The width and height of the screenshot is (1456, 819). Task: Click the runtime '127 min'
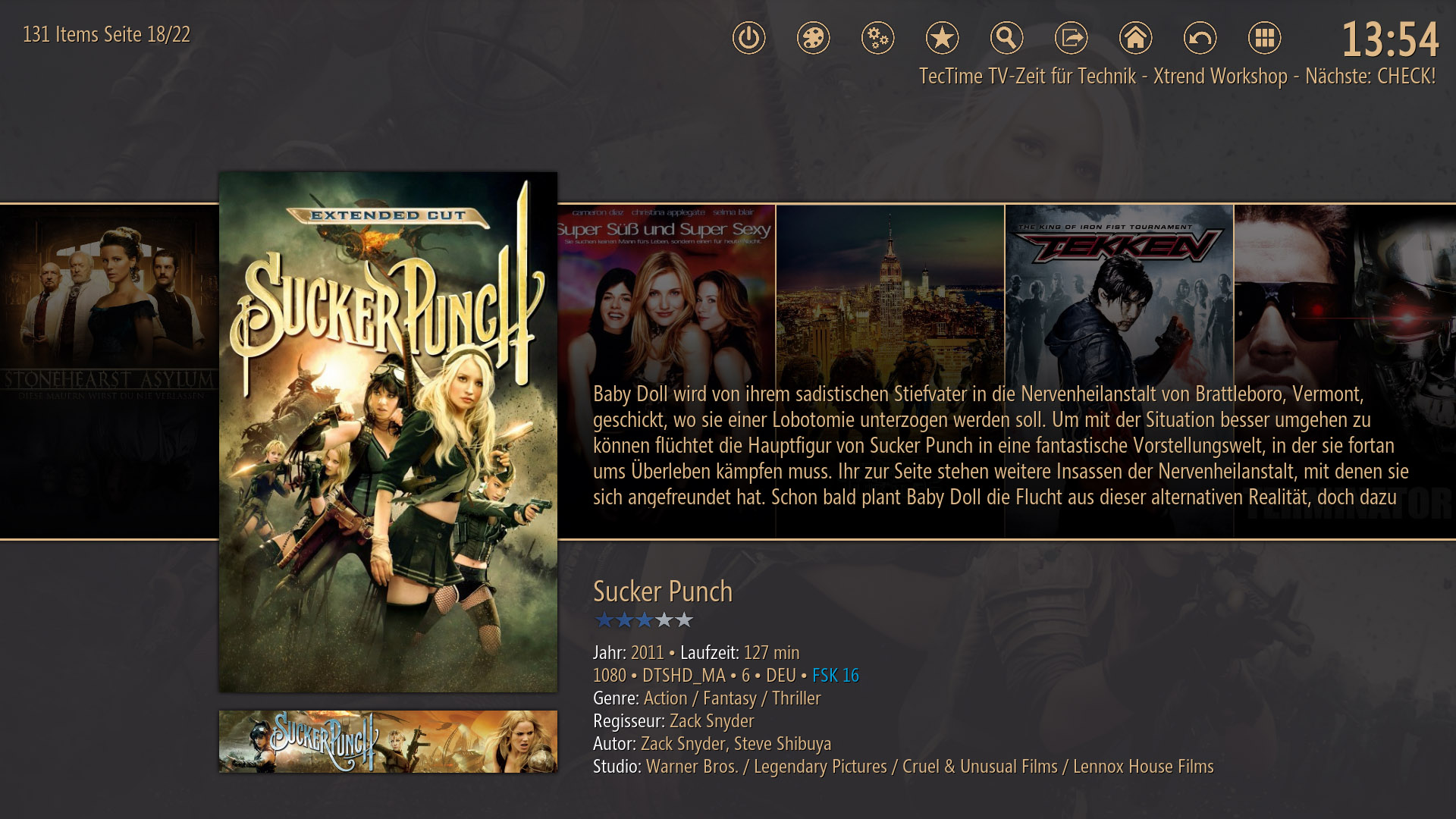pyautogui.click(x=771, y=653)
